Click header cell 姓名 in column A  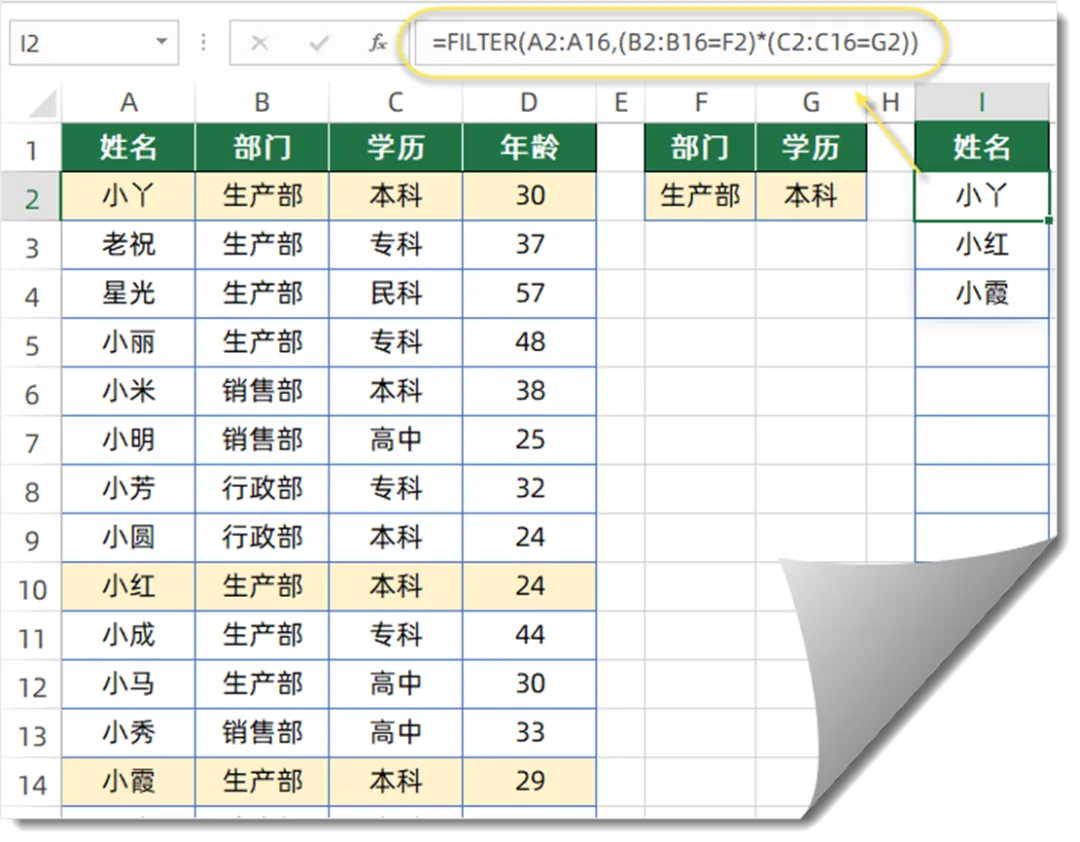[129, 147]
